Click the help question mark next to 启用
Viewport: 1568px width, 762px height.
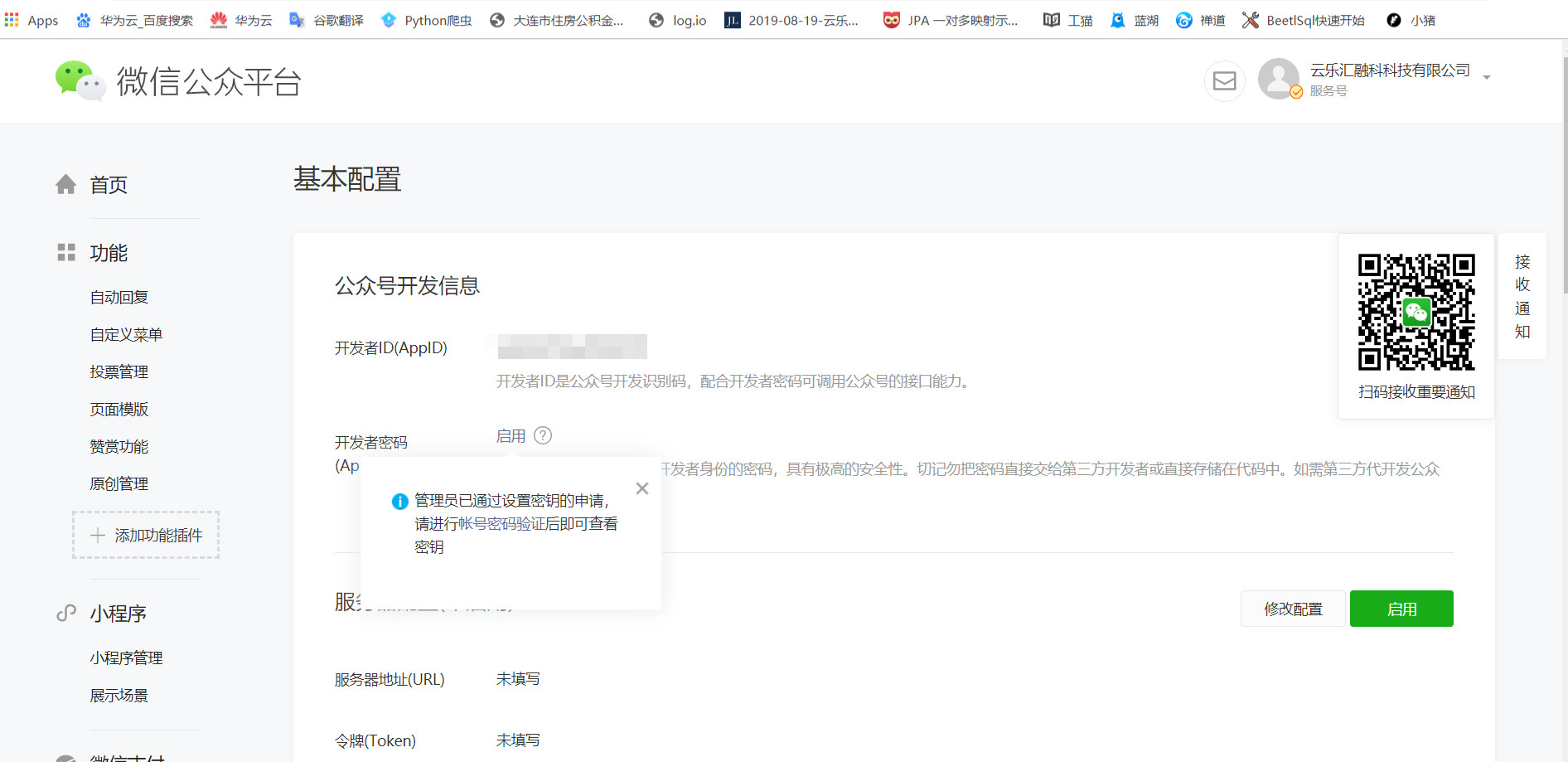(543, 435)
